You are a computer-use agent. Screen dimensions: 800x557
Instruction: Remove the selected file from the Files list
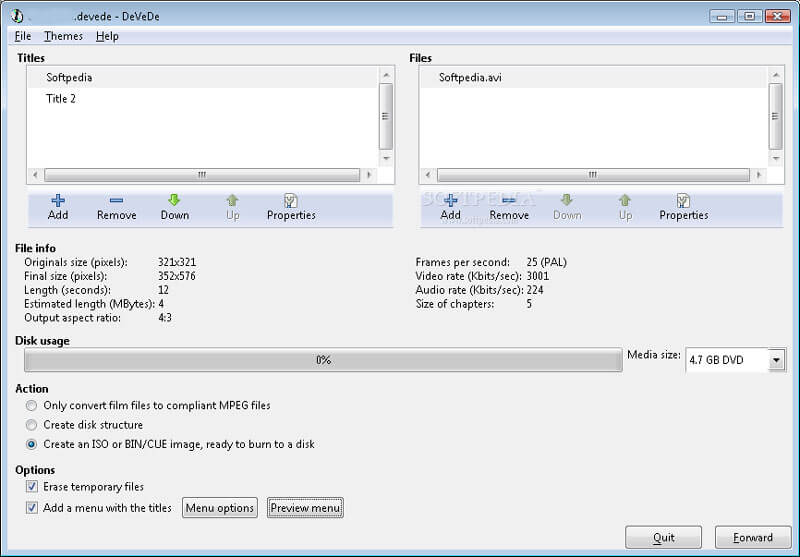click(x=508, y=207)
